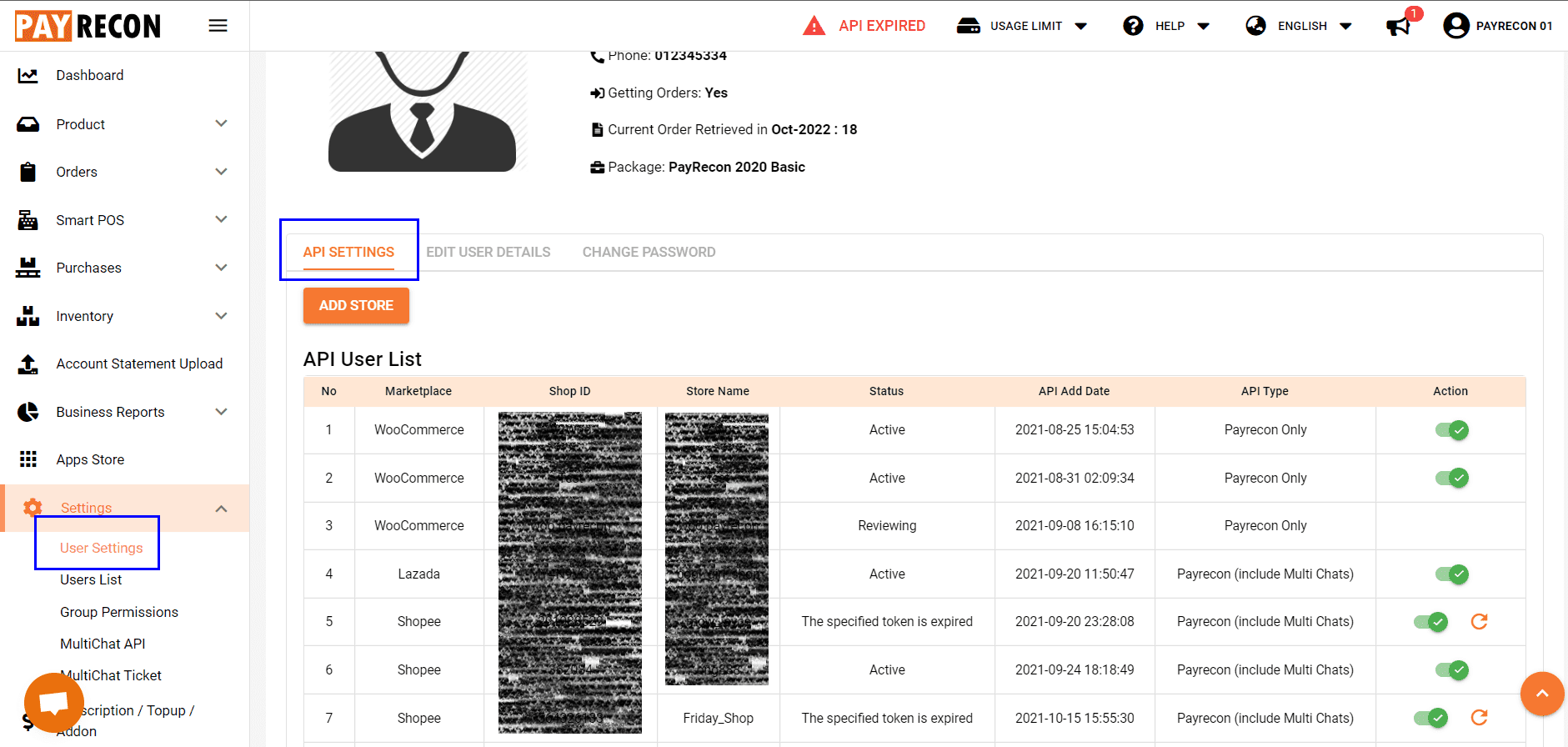
Task: Toggle store status for row 1 WooCommerce
Action: click(x=1451, y=430)
